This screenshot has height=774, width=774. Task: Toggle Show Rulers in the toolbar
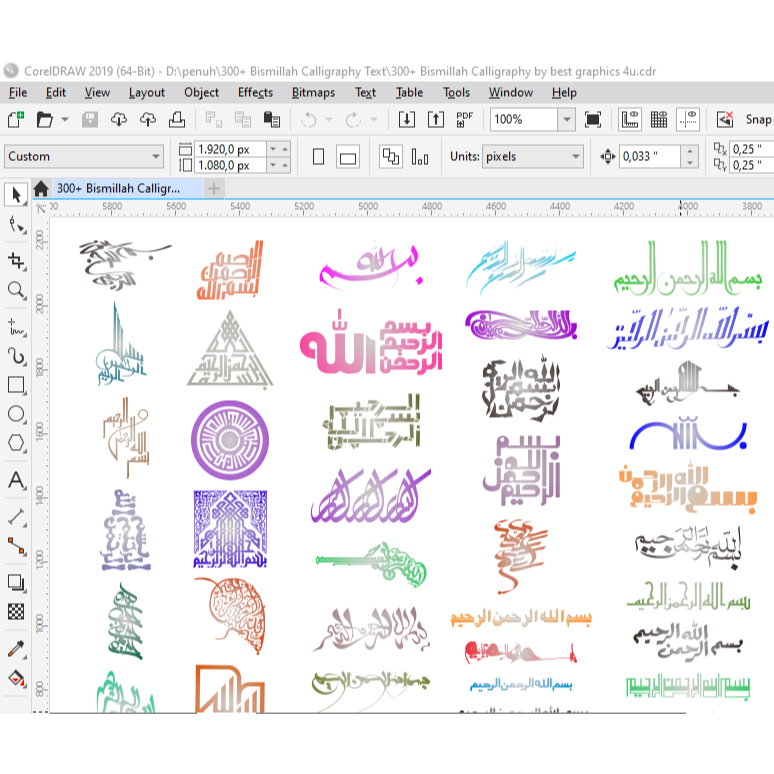[x=630, y=119]
